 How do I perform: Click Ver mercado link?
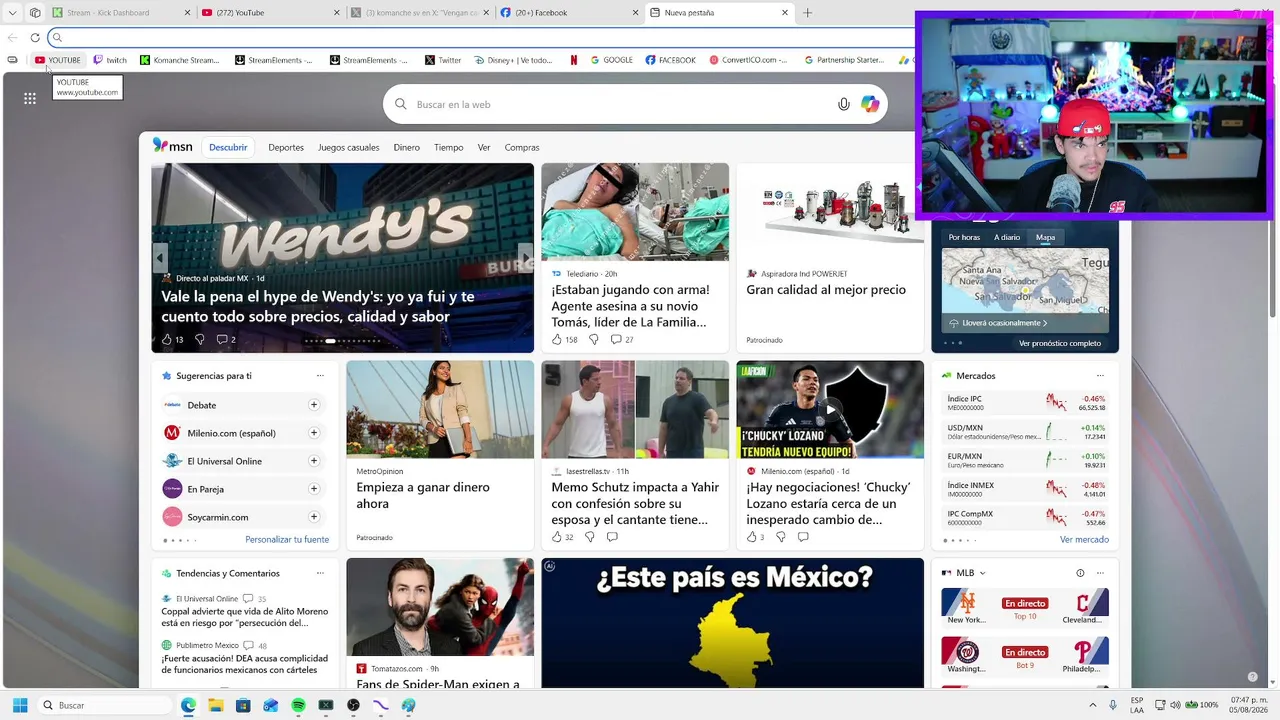click(1084, 540)
